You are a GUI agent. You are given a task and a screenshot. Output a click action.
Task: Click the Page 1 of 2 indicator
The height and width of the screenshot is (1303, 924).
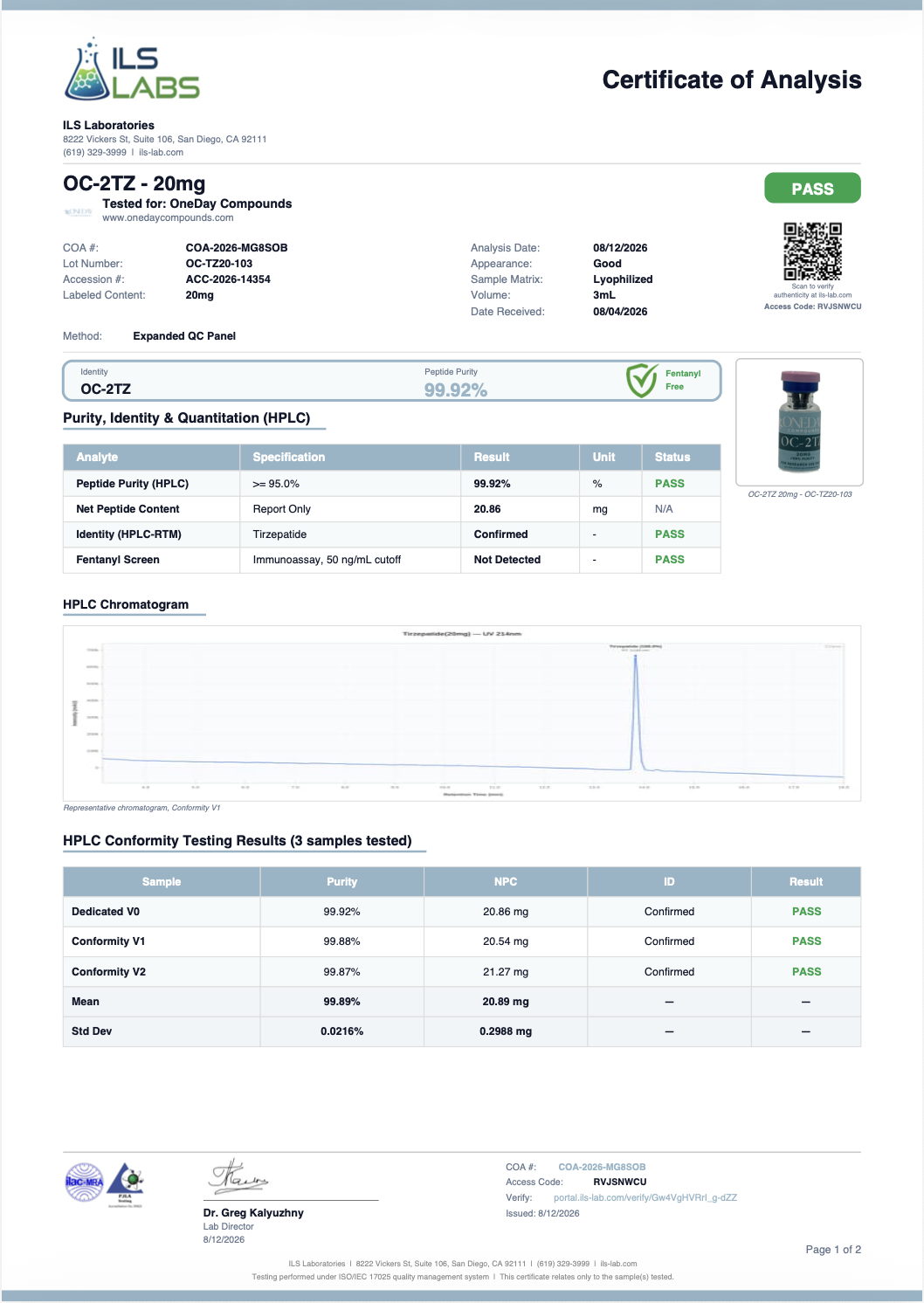tap(833, 1250)
